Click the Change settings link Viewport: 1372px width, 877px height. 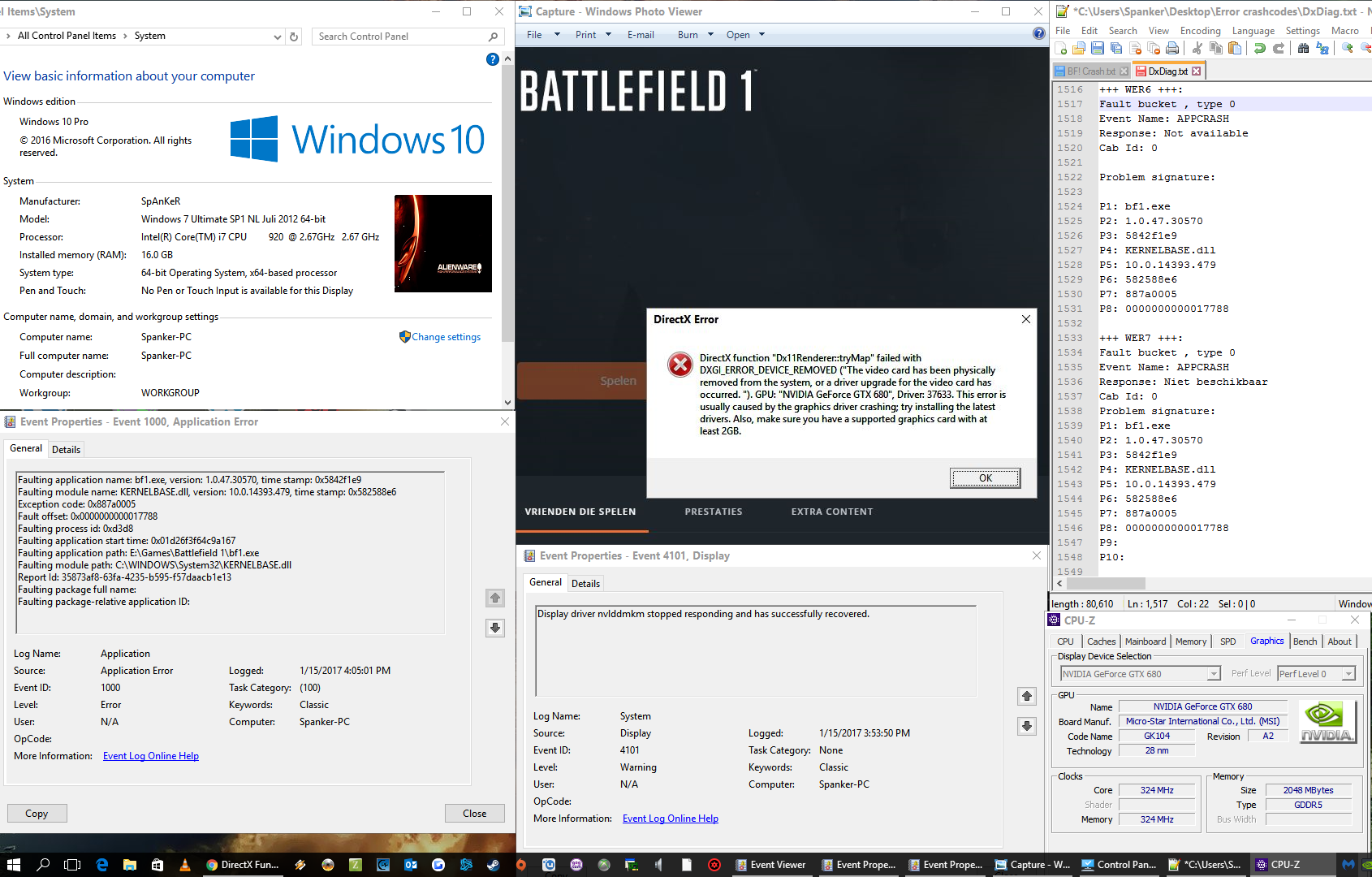tap(446, 337)
